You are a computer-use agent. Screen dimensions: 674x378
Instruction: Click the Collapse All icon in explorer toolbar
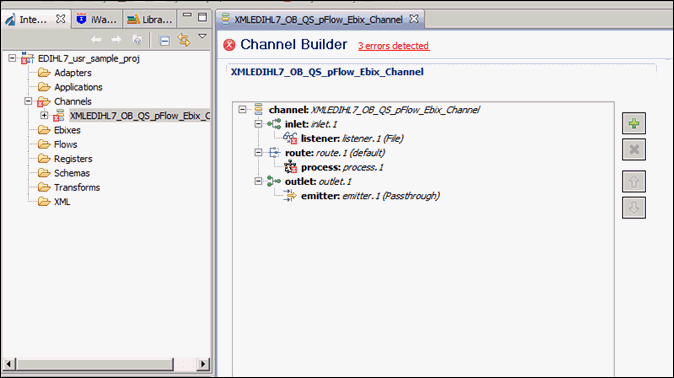click(x=164, y=40)
